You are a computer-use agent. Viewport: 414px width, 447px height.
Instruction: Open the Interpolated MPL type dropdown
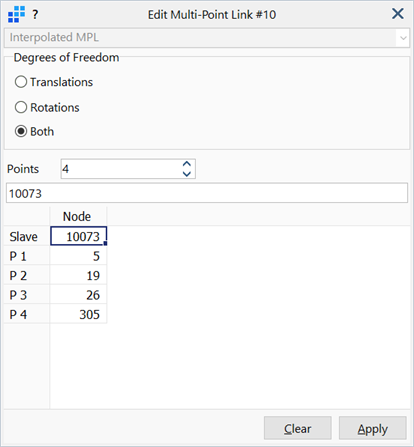pos(207,38)
